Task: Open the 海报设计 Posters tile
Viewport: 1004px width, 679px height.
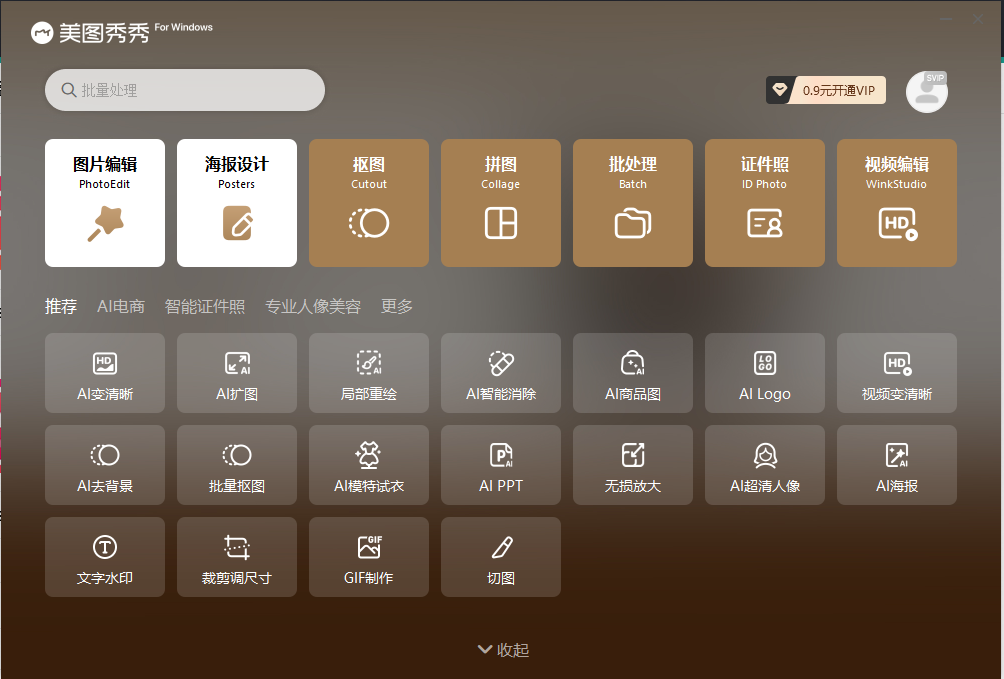Action: pyautogui.click(x=237, y=202)
